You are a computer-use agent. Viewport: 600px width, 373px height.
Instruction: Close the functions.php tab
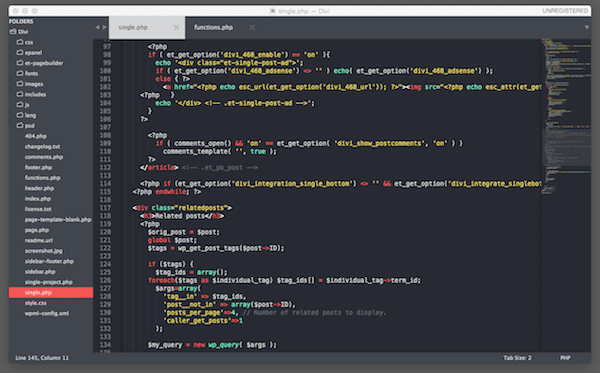[252, 27]
